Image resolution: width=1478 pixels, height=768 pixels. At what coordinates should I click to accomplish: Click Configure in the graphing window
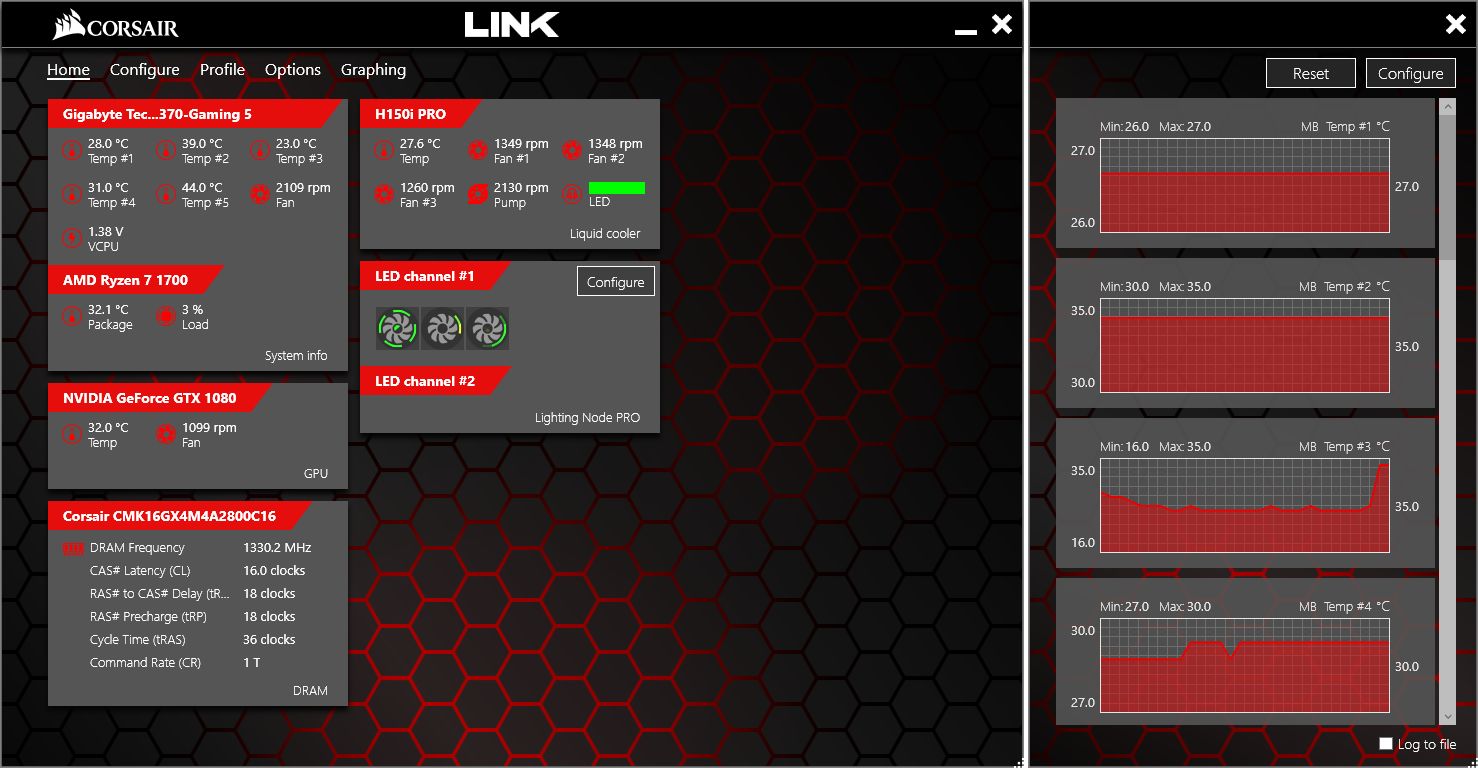click(1411, 73)
